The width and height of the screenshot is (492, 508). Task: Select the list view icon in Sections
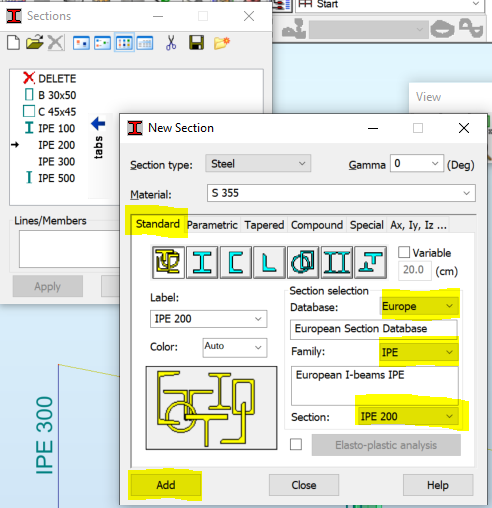[x=124, y=43]
